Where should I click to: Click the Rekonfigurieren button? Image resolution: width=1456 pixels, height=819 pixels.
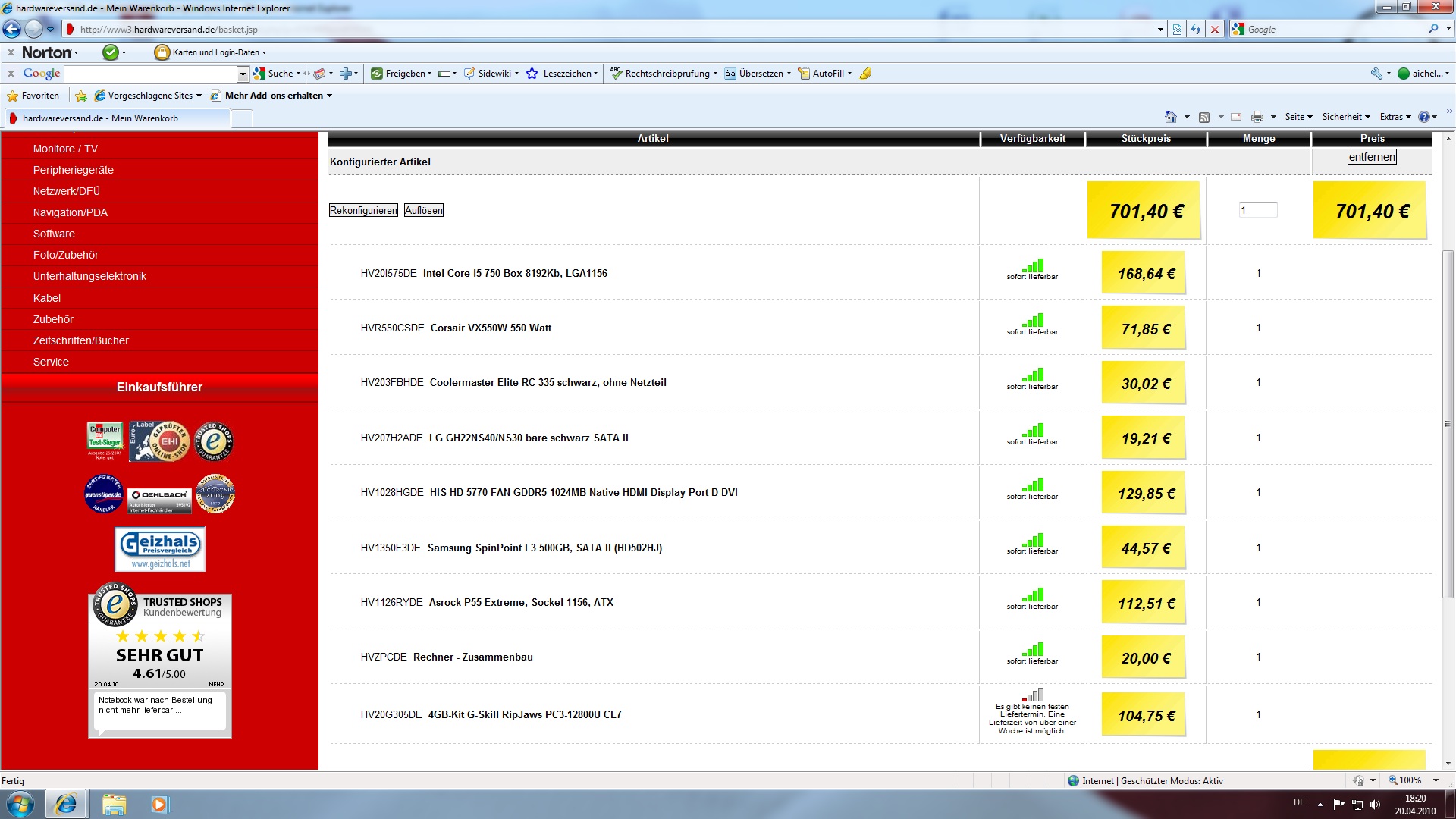pyautogui.click(x=363, y=210)
